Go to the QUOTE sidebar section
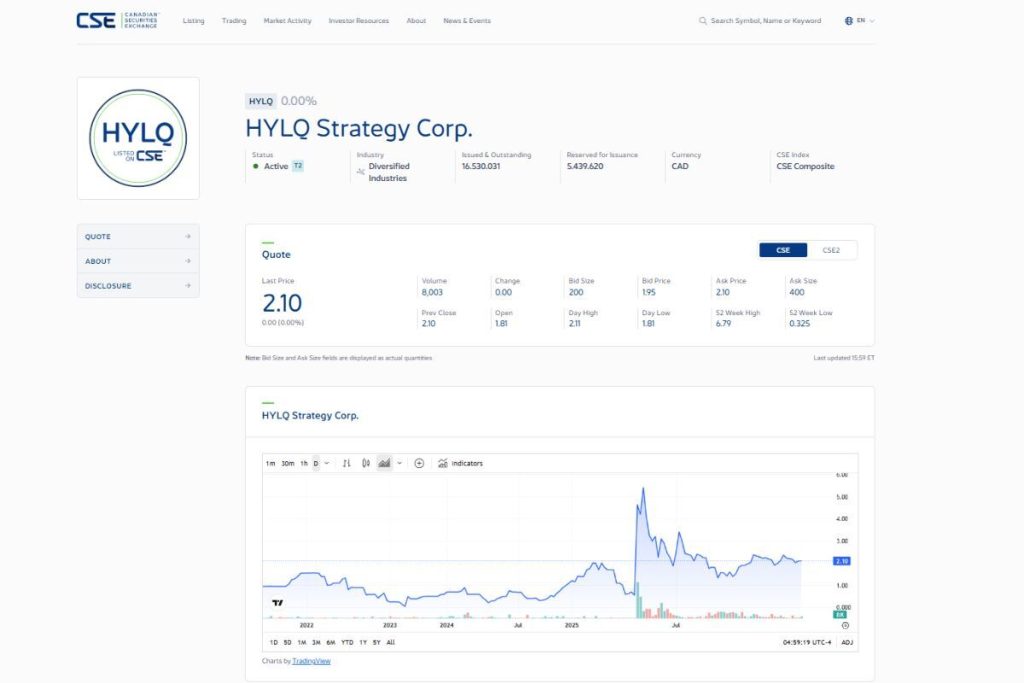The image size is (1024, 683). tap(138, 236)
